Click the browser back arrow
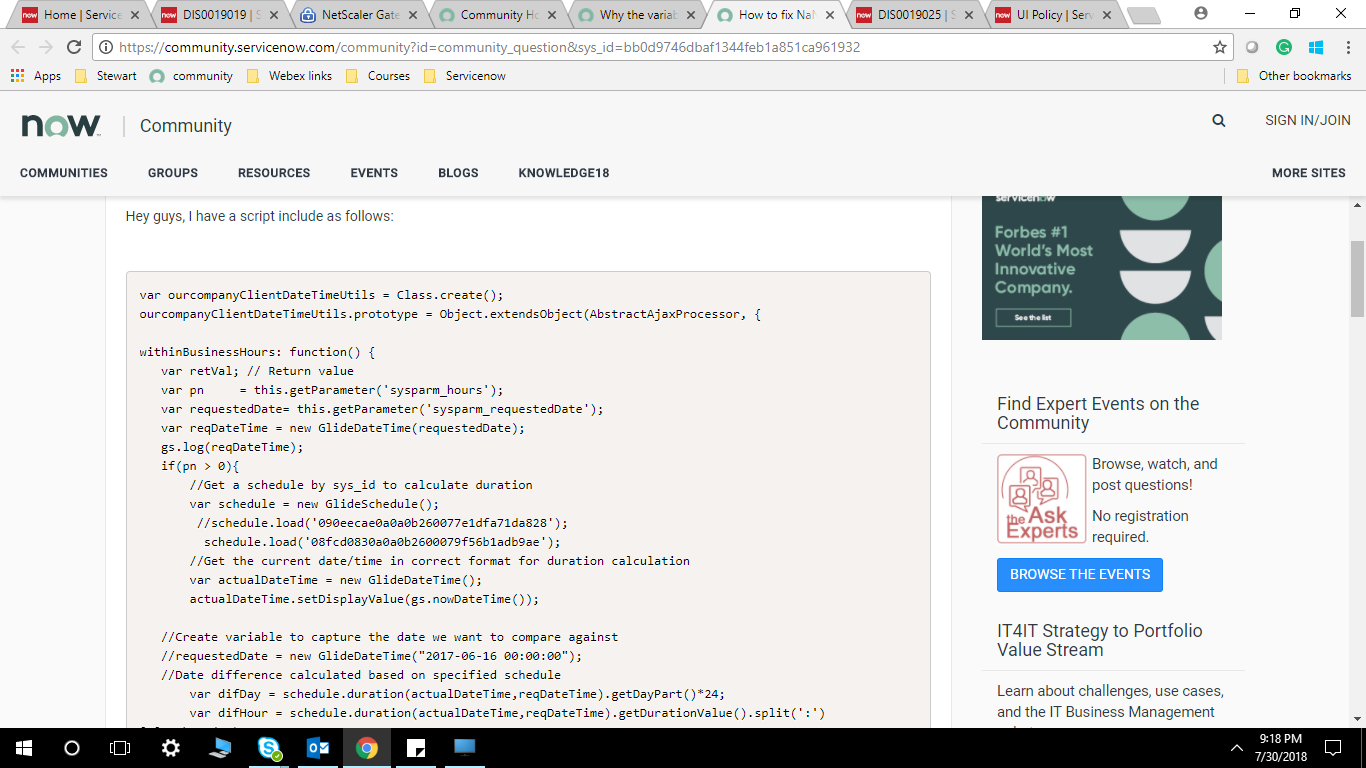The image size is (1366, 768). click(x=18, y=47)
